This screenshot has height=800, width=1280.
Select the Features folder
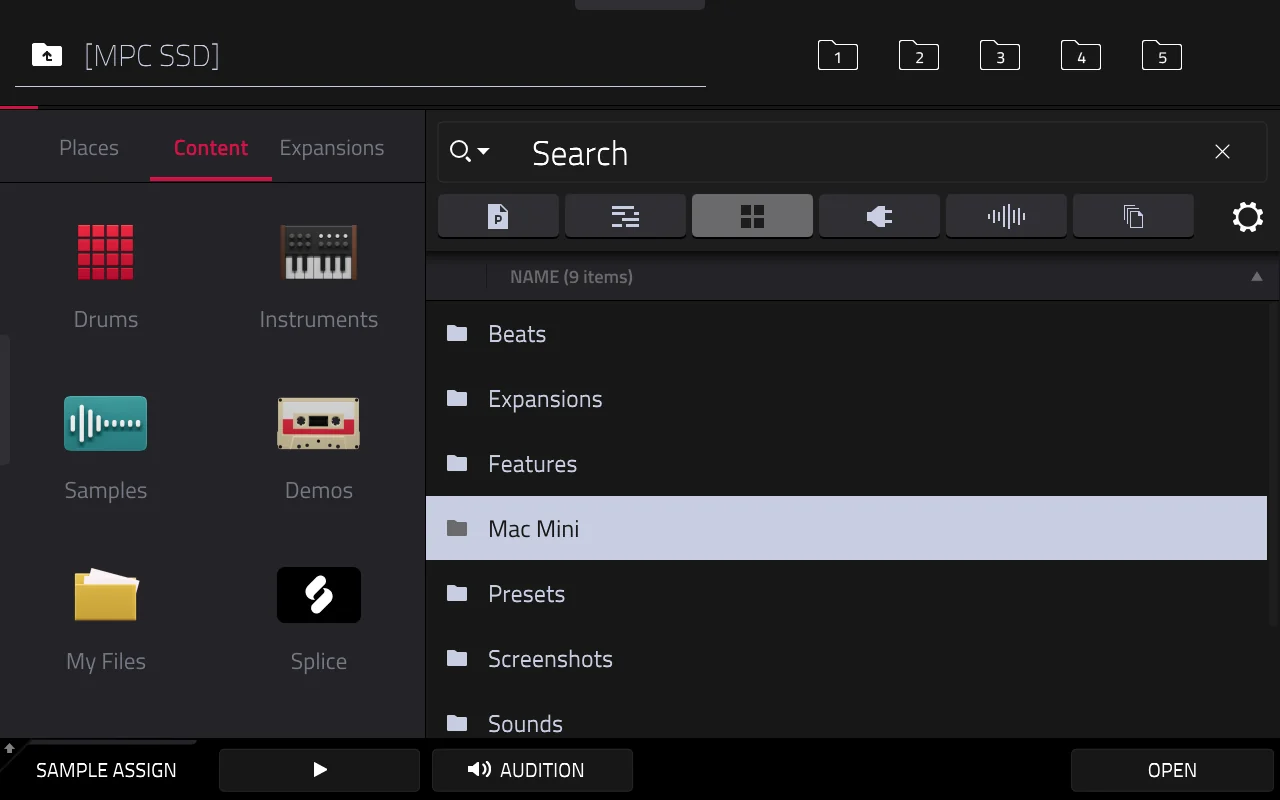846,463
